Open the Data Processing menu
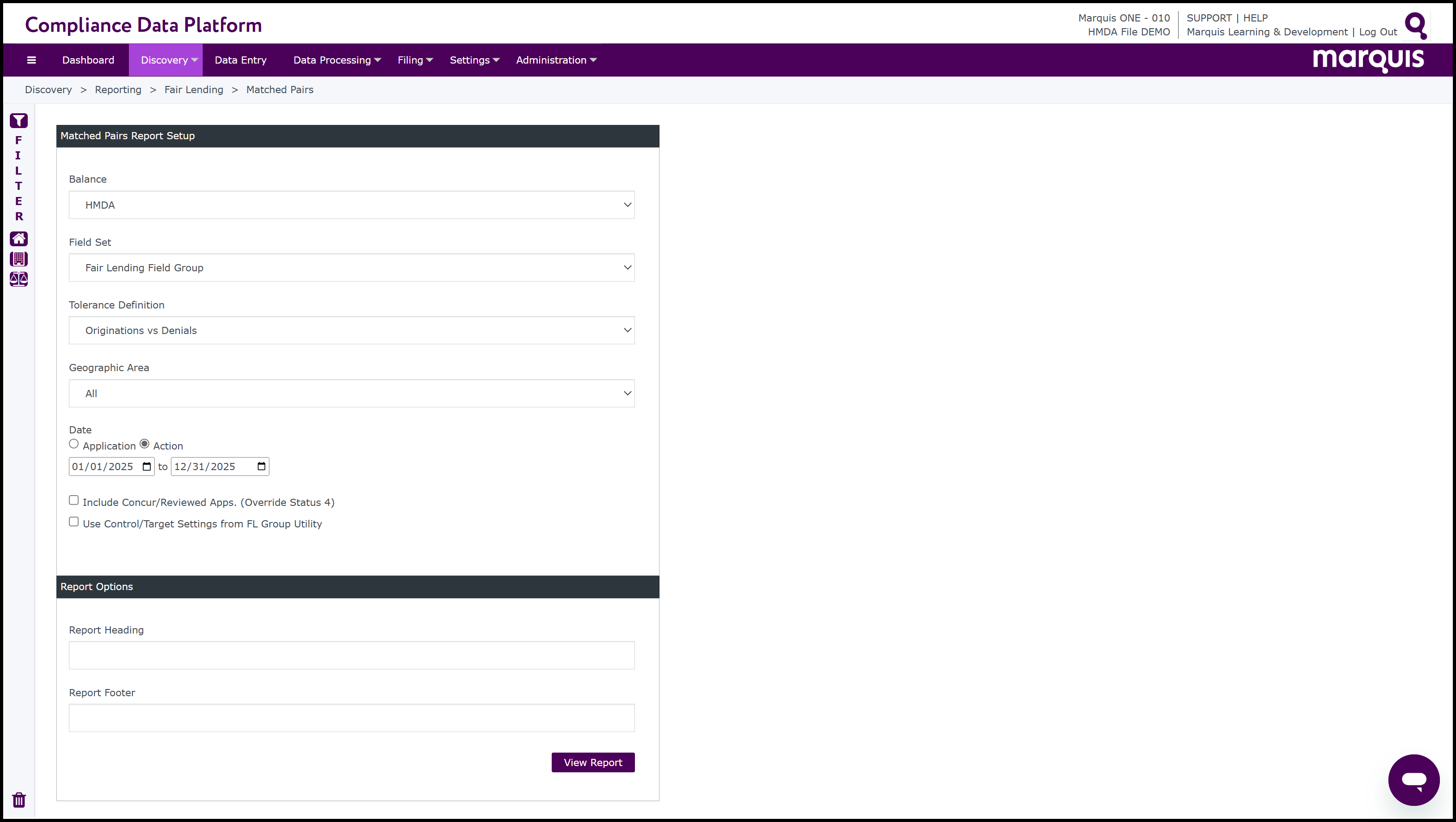This screenshot has width=1456, height=822. pos(337,60)
